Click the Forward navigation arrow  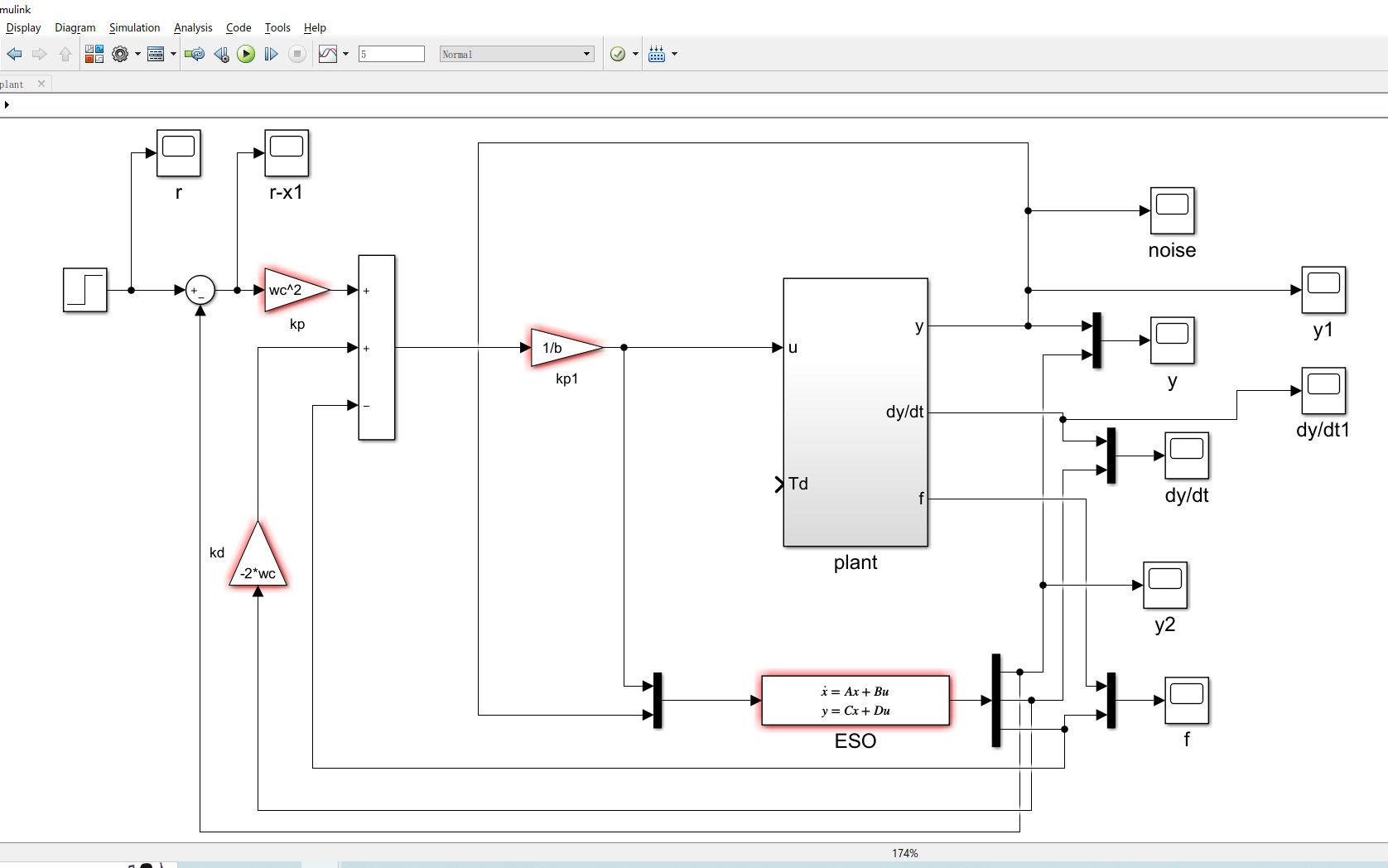click(39, 54)
